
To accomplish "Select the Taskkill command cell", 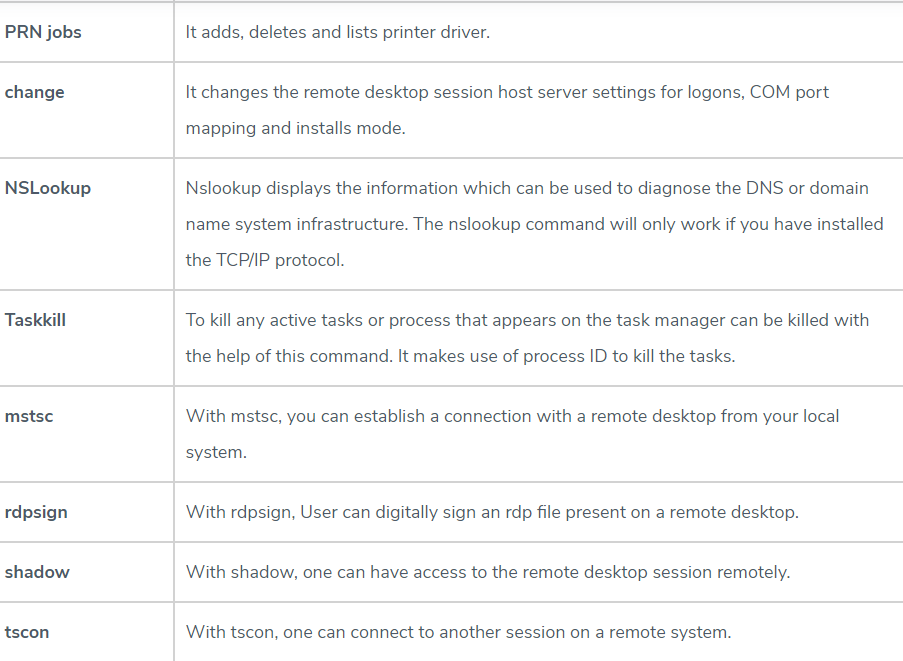I will 35,320.
